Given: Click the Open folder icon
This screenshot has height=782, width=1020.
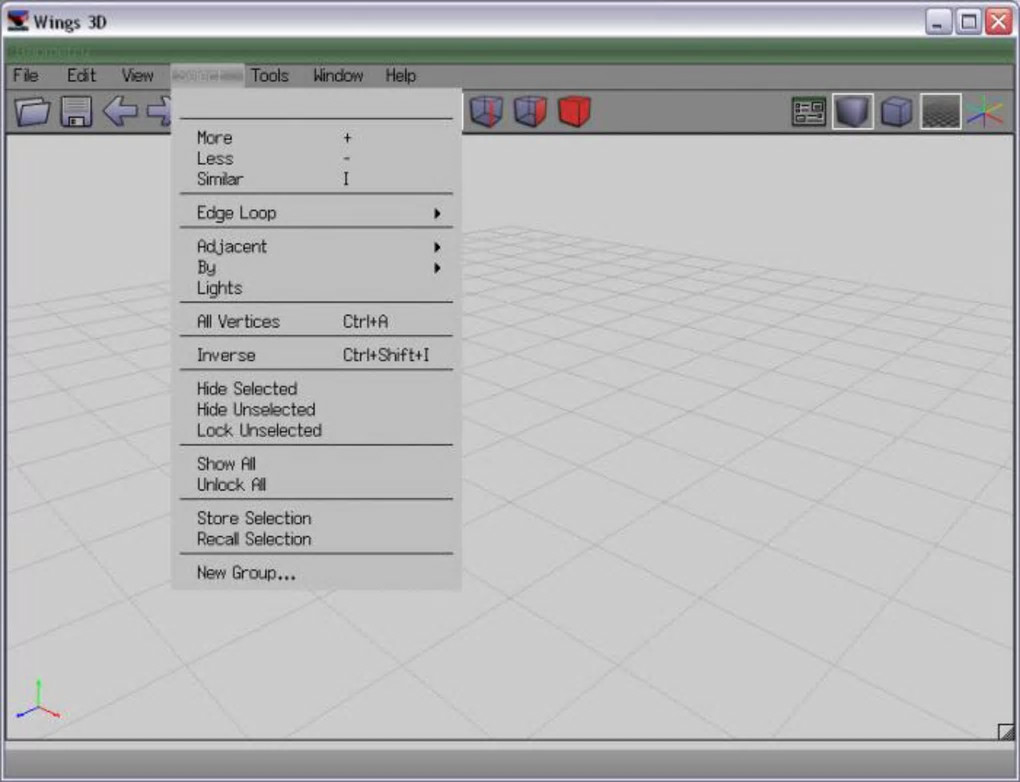Looking at the screenshot, I should (33, 111).
